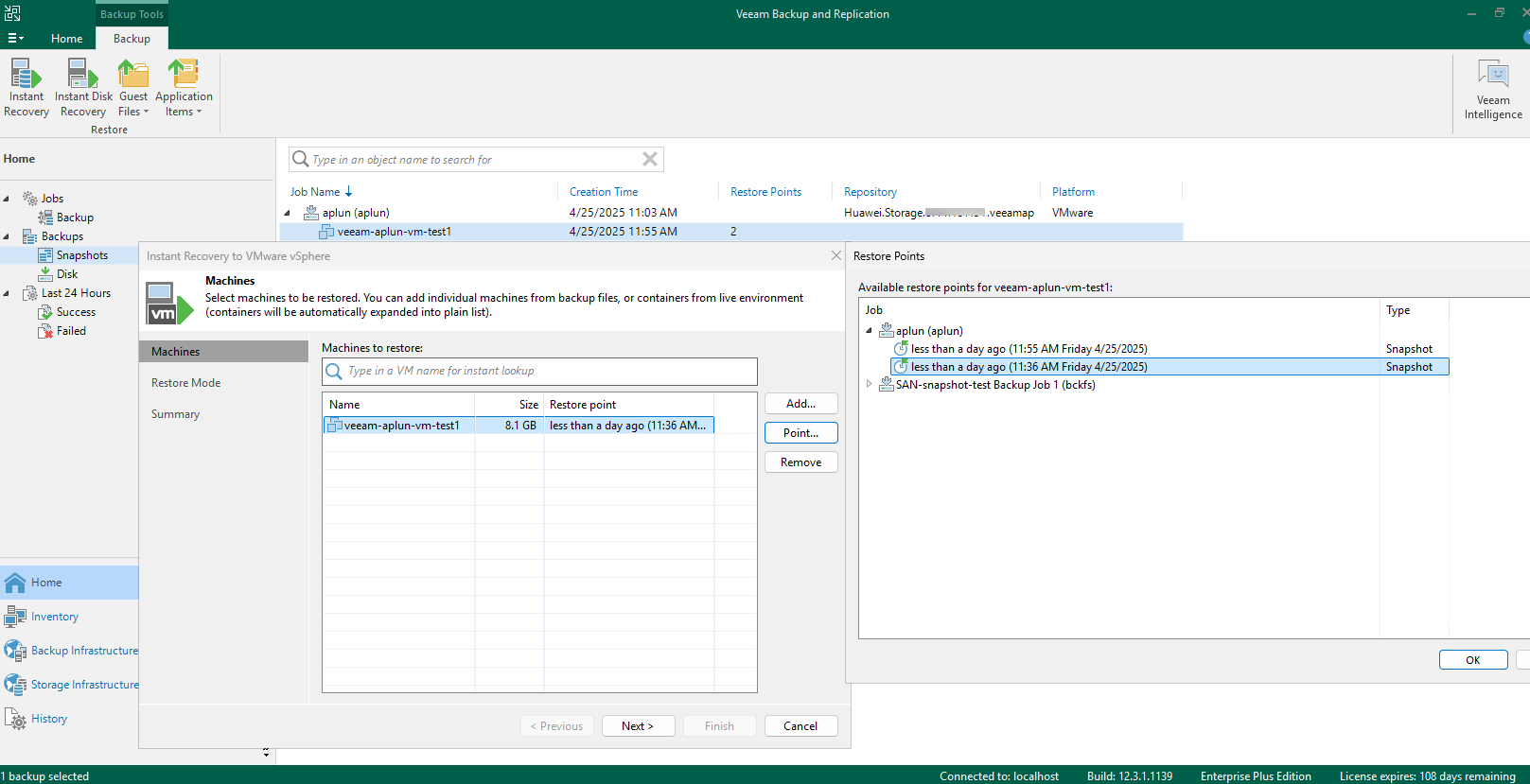The height and width of the screenshot is (784, 1530).
Task: Click the Instant Disk Recovery ribbon icon
Action: tap(83, 87)
